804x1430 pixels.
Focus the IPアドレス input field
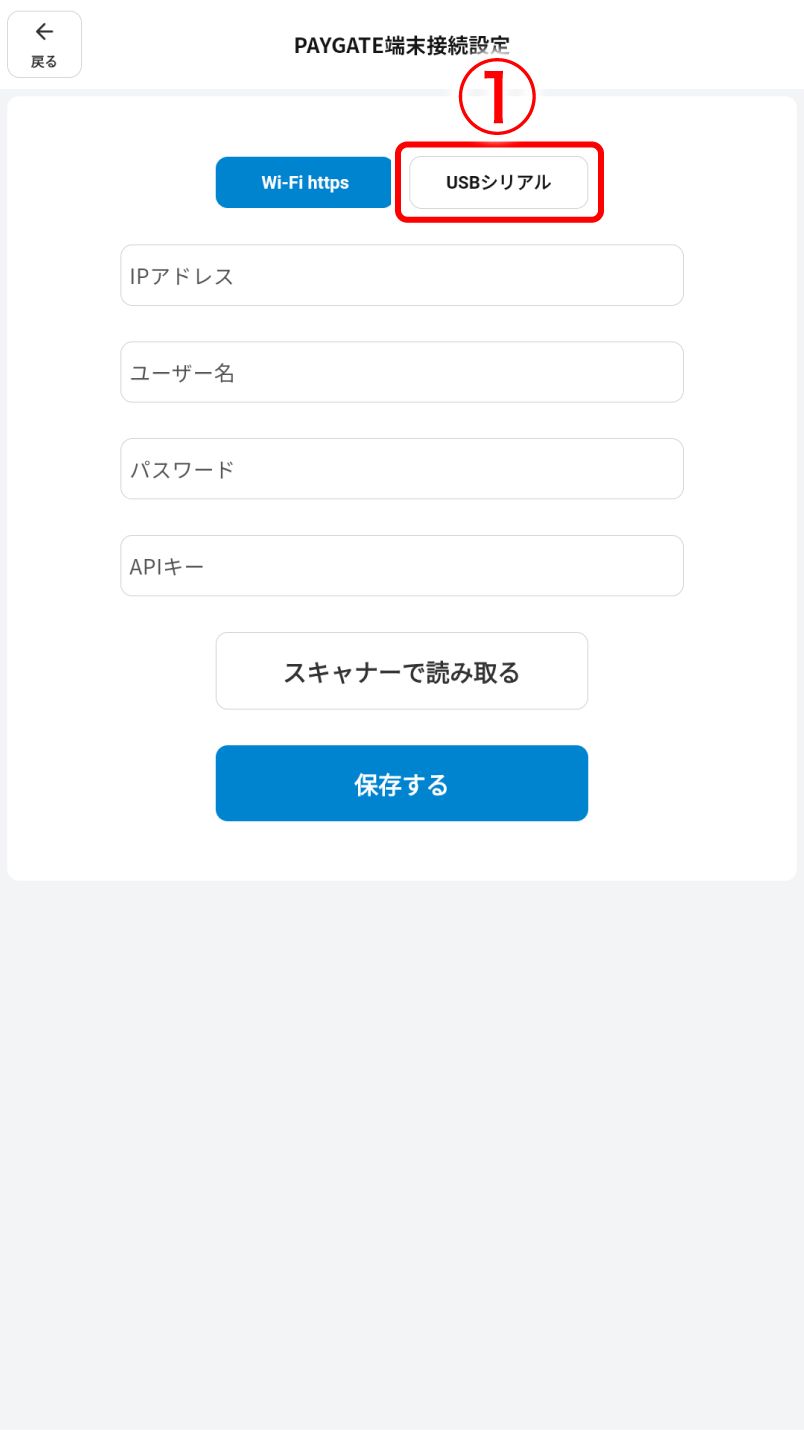tap(402, 275)
